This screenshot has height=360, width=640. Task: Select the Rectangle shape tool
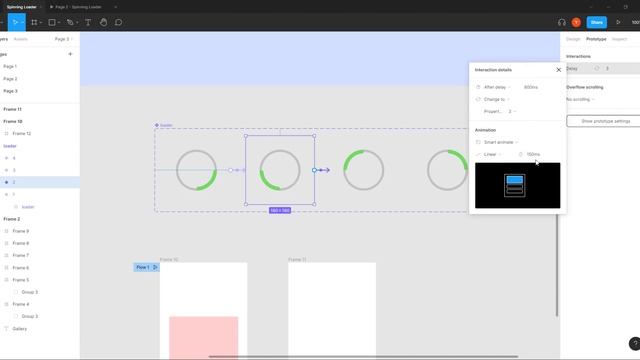pos(52,22)
